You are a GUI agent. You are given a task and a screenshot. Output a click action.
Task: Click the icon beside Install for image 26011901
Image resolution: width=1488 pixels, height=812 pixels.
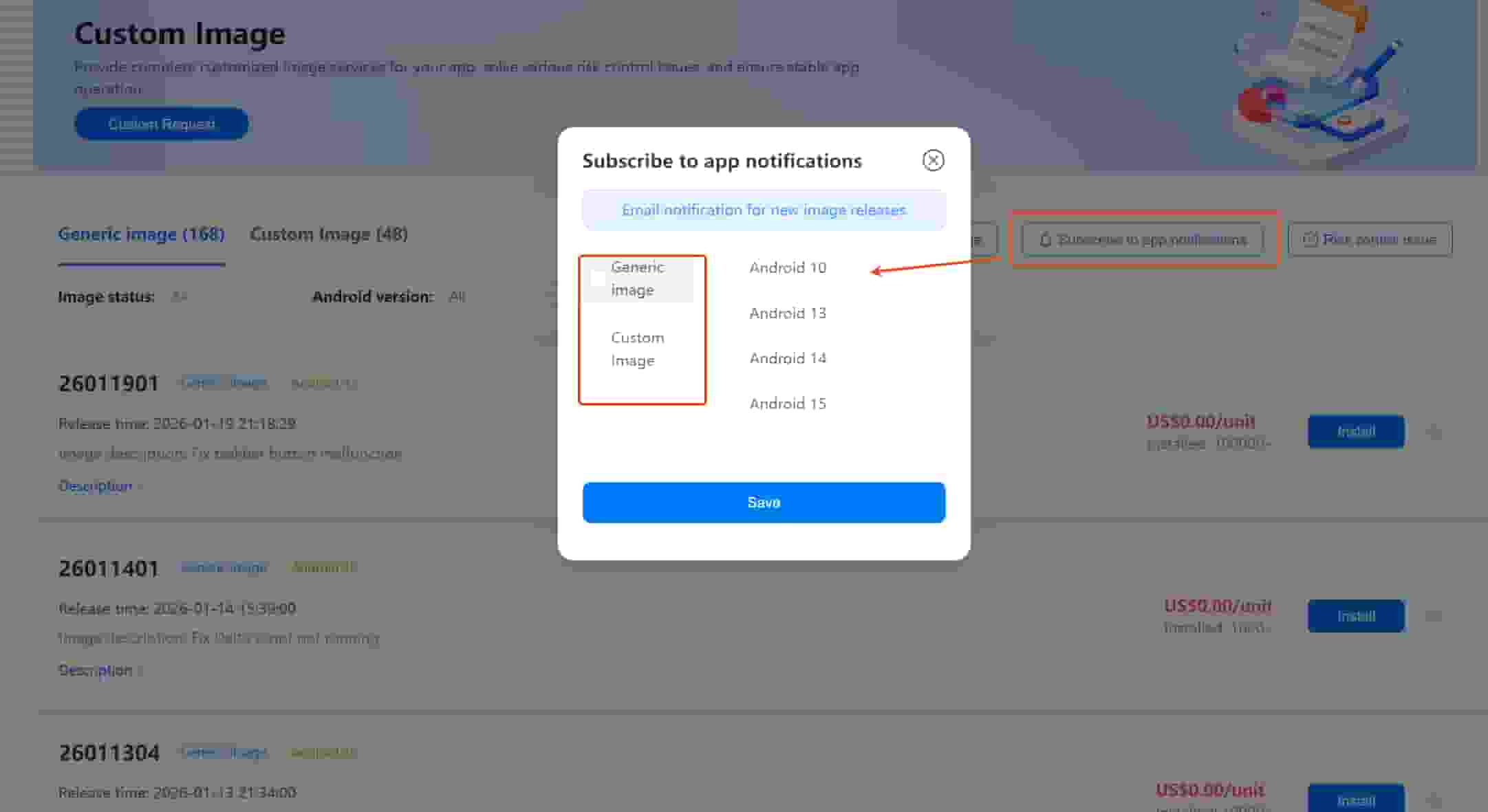click(x=1434, y=432)
